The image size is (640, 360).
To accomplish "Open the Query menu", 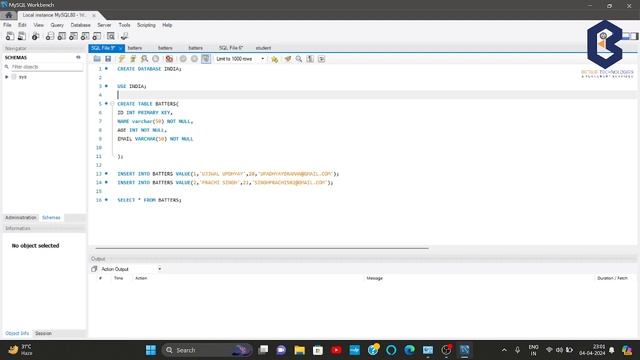I will (57, 25).
